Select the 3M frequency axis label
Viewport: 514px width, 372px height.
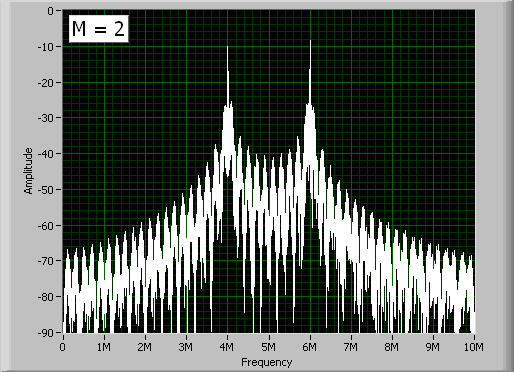[186, 347]
